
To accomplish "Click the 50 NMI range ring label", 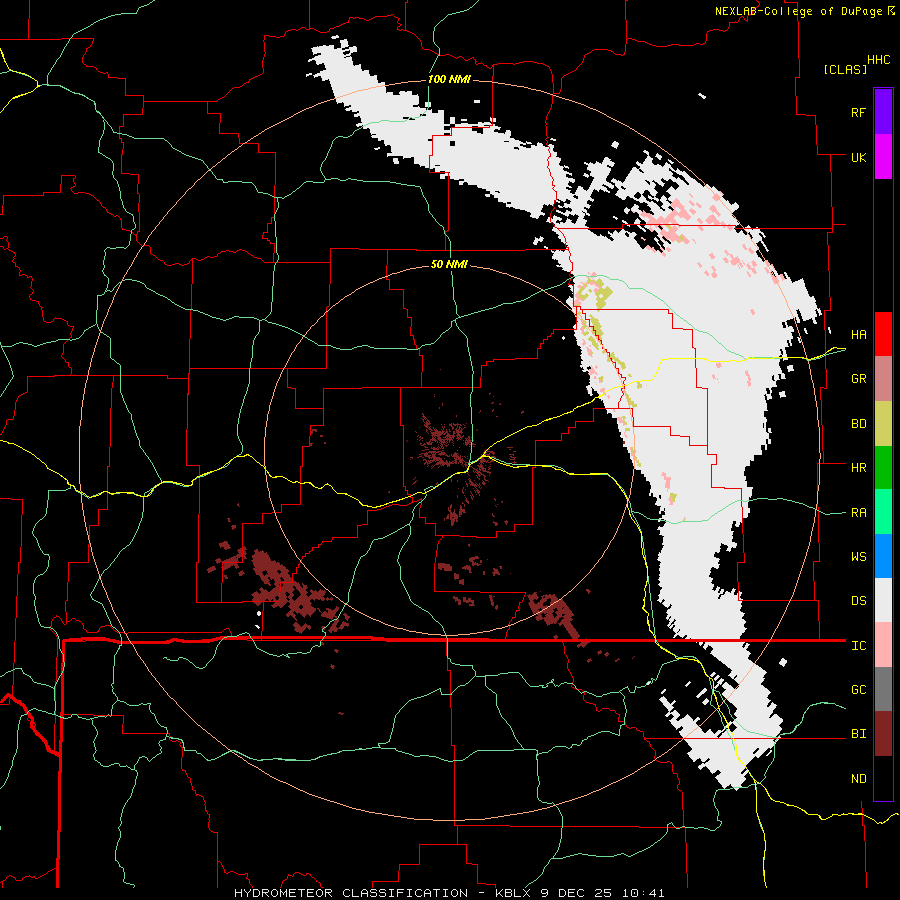I will click(449, 264).
